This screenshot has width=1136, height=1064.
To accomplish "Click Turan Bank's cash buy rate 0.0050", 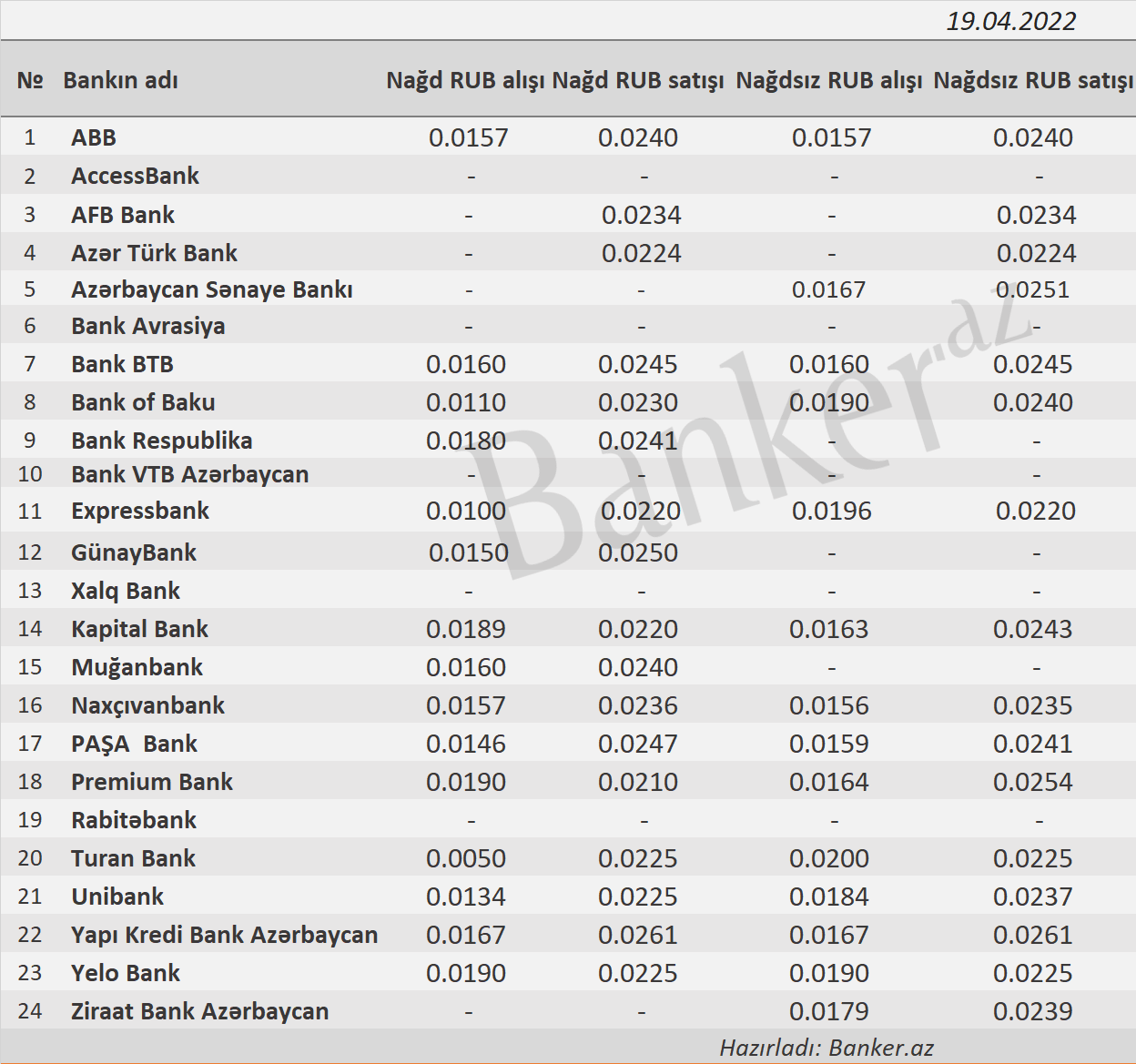I will pos(465,858).
